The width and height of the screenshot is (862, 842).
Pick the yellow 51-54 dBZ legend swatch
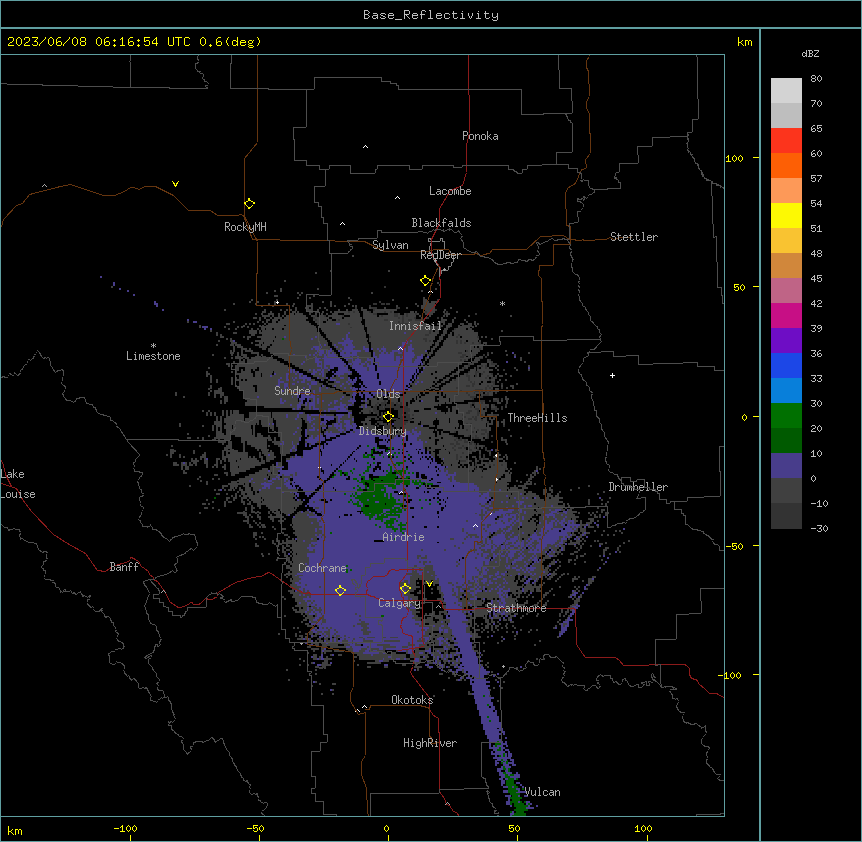click(x=786, y=215)
